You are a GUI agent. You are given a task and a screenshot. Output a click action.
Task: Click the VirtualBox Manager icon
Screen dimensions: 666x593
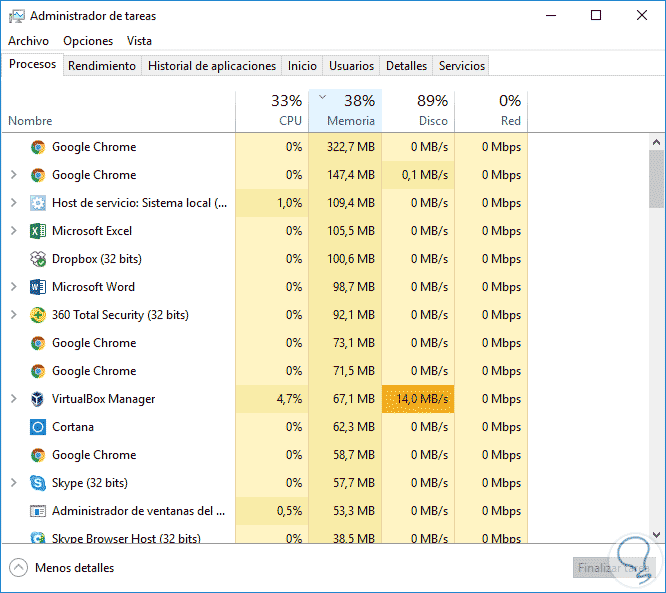click(x=38, y=399)
